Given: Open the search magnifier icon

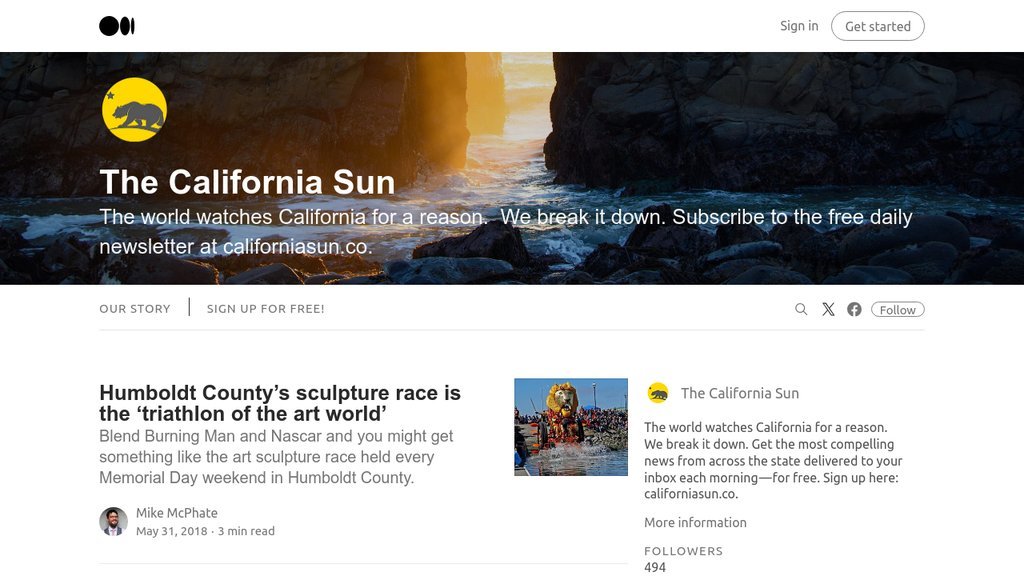Looking at the screenshot, I should coord(801,310).
